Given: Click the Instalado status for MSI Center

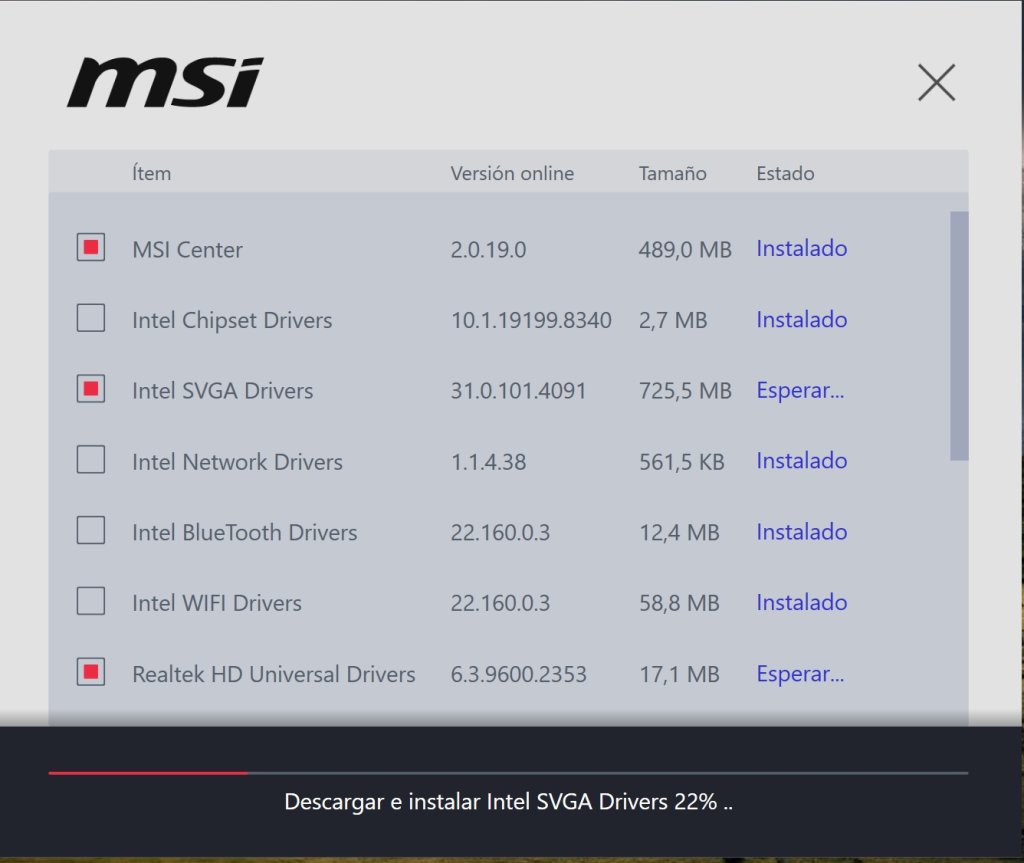Looking at the screenshot, I should pyautogui.click(x=802, y=248).
